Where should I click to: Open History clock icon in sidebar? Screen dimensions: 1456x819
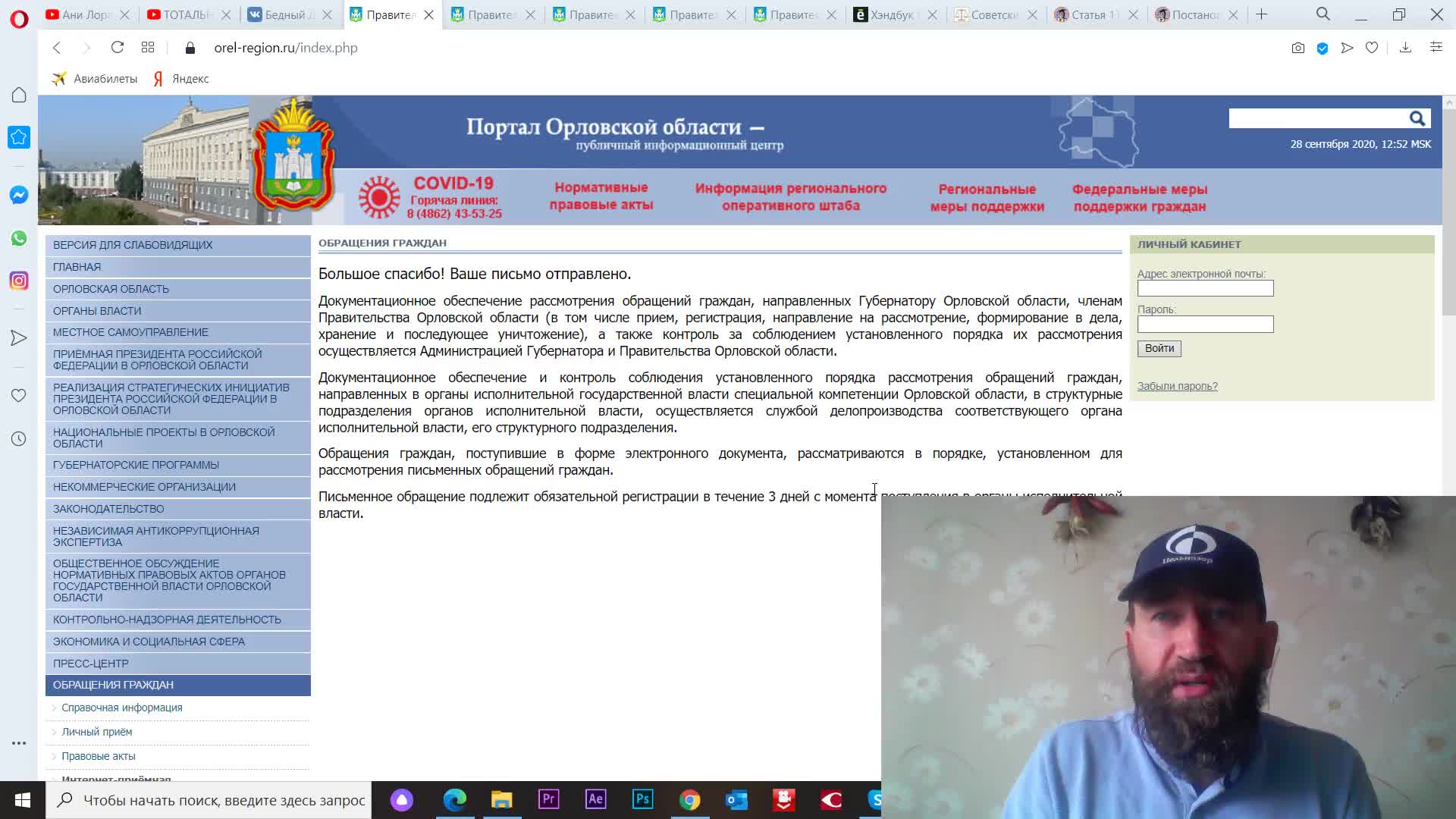point(19,439)
